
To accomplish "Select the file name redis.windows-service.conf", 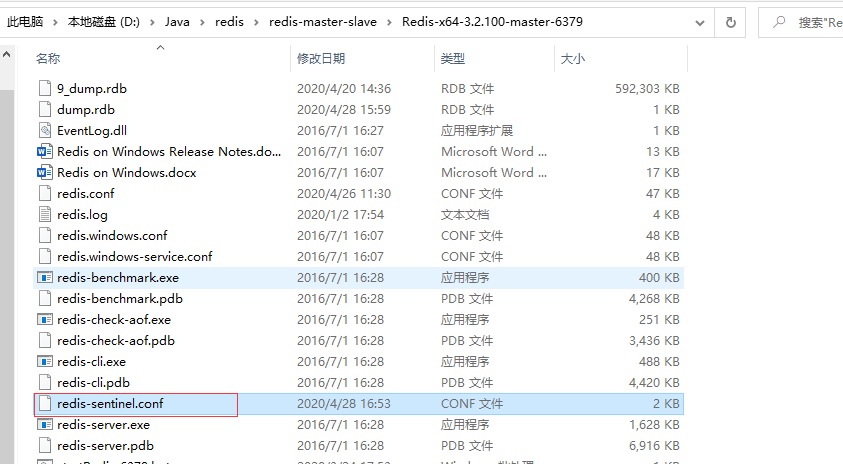I will click(x=135, y=256).
